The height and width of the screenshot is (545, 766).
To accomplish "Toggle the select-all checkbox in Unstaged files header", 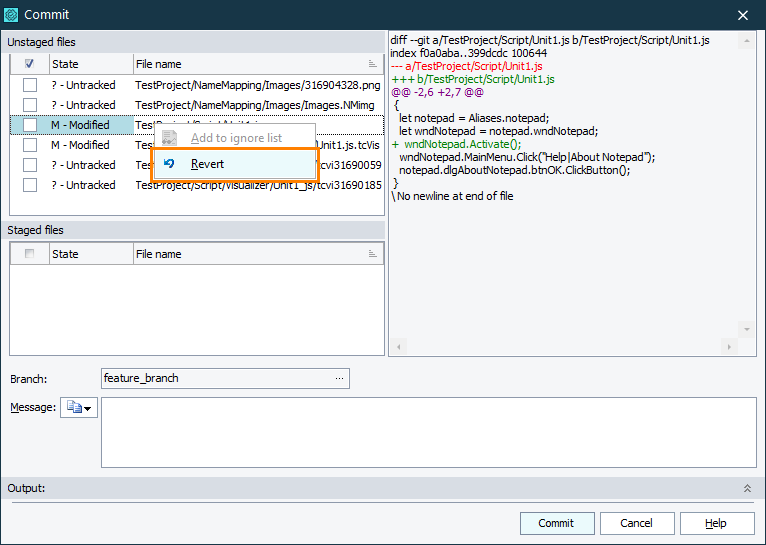I will point(30,64).
